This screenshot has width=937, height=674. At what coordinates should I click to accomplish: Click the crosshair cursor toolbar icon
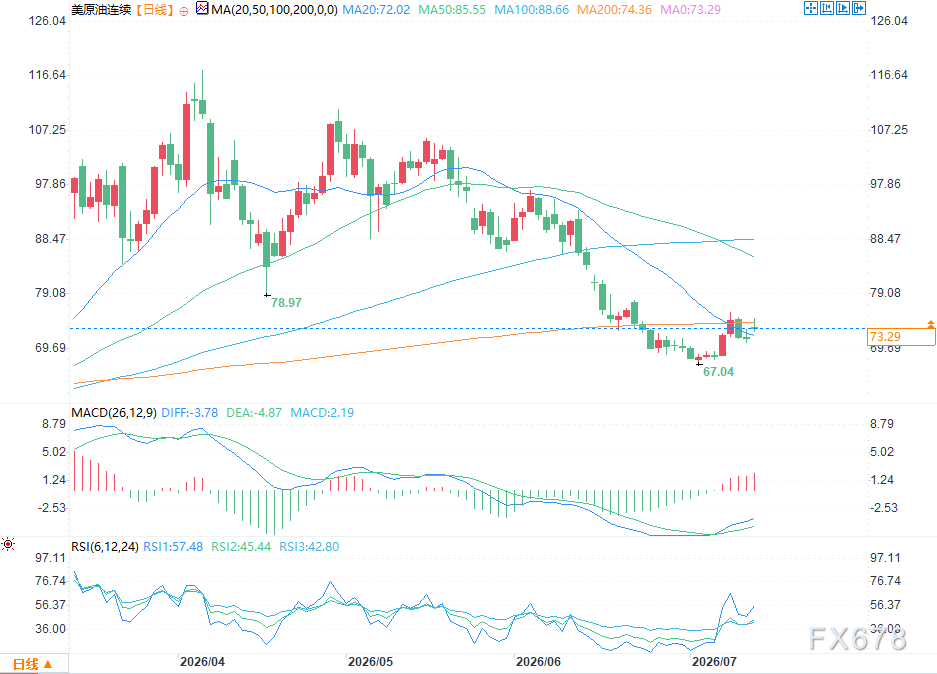tap(810, 8)
